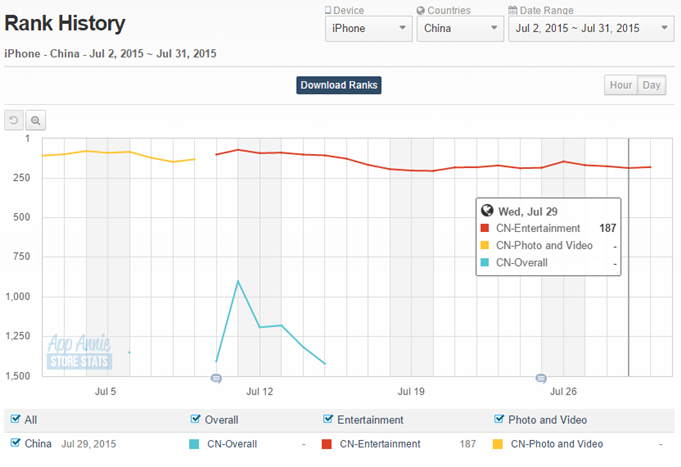Click the Download Ranks button
This screenshot has height=467, width=681.
point(339,85)
